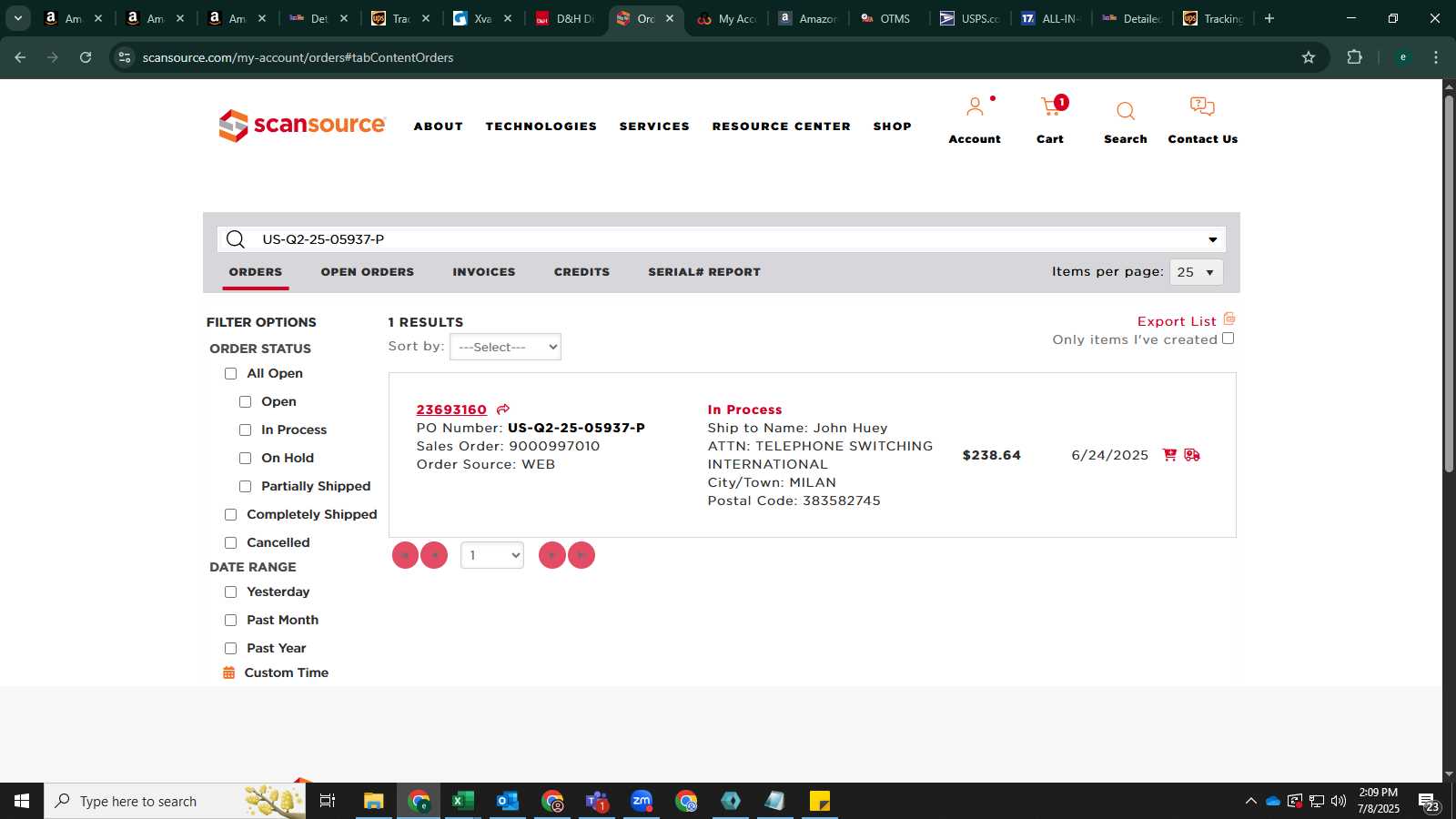The image size is (1456, 819).
Task: Open the Custom Time calendar icon
Action: point(228,672)
